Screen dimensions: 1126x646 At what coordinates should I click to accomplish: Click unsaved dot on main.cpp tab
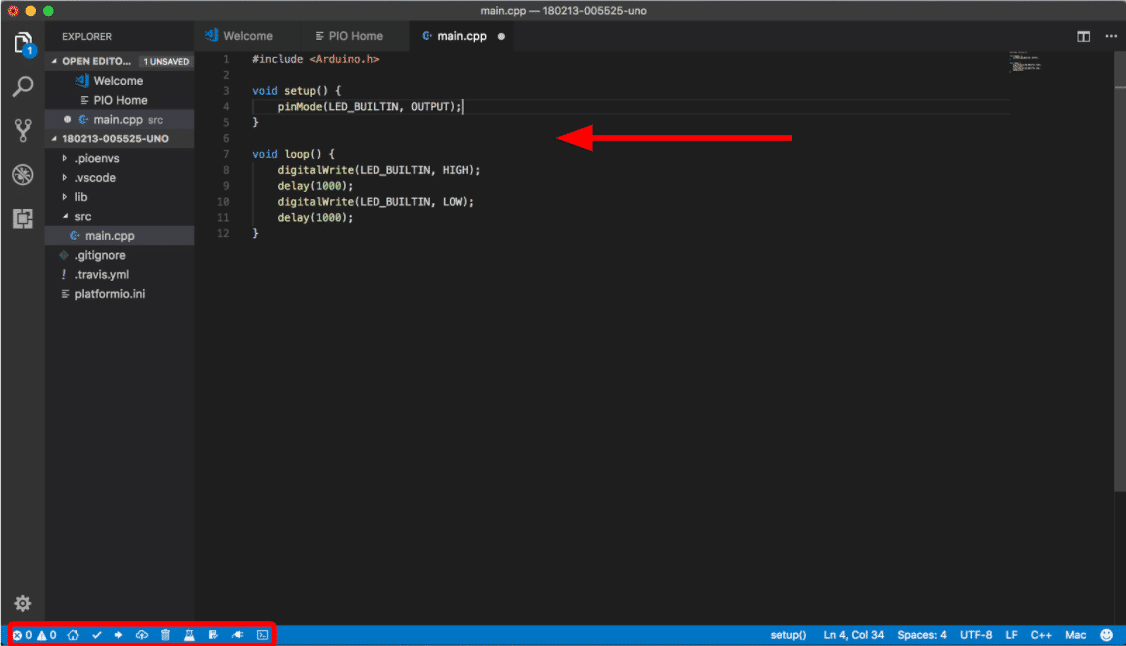[501, 37]
